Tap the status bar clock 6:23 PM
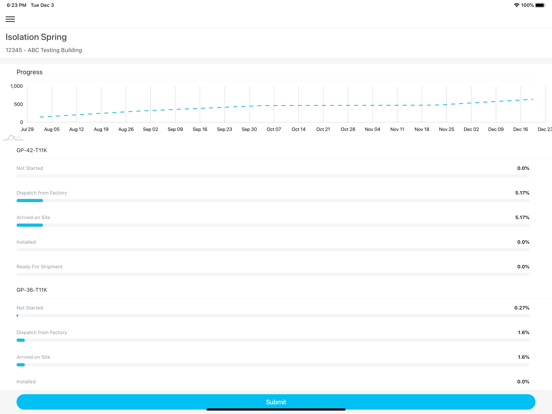The image size is (552, 414). (17, 5)
